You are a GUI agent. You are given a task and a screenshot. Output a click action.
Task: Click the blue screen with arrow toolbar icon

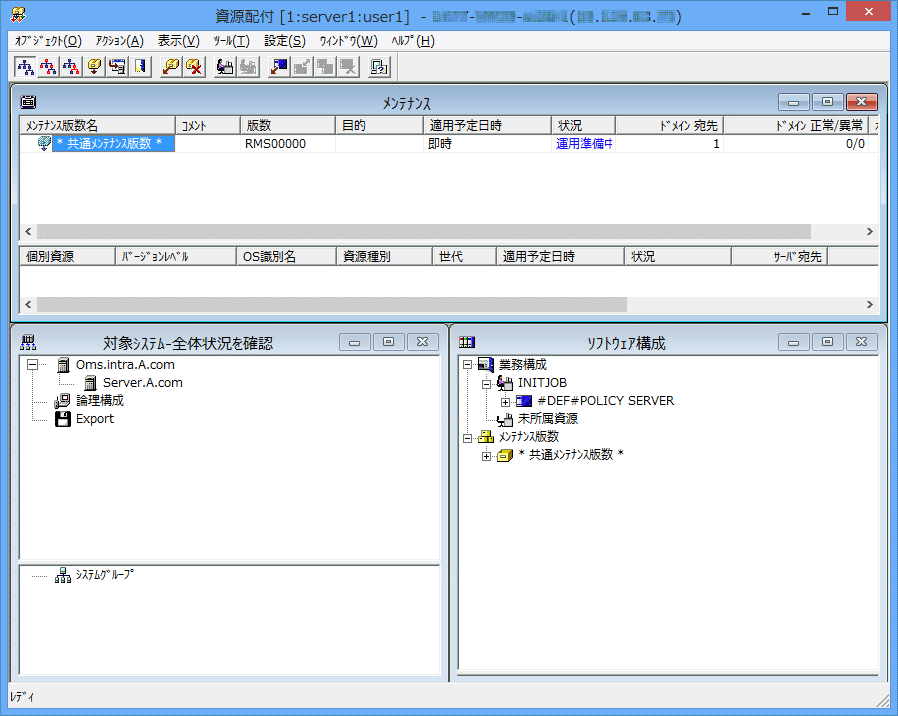[x=279, y=67]
